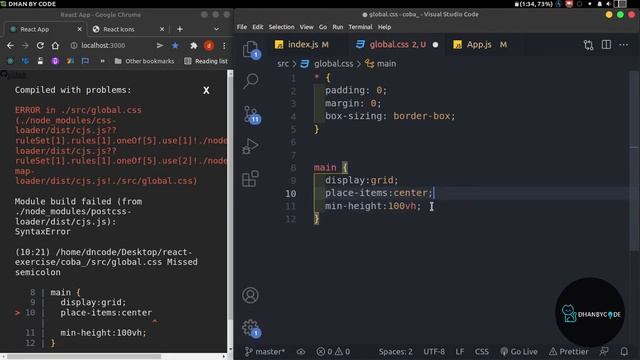Viewport: 640px width, 360px height.
Task: Open the VS Code Explorer view
Action: click(x=251, y=50)
